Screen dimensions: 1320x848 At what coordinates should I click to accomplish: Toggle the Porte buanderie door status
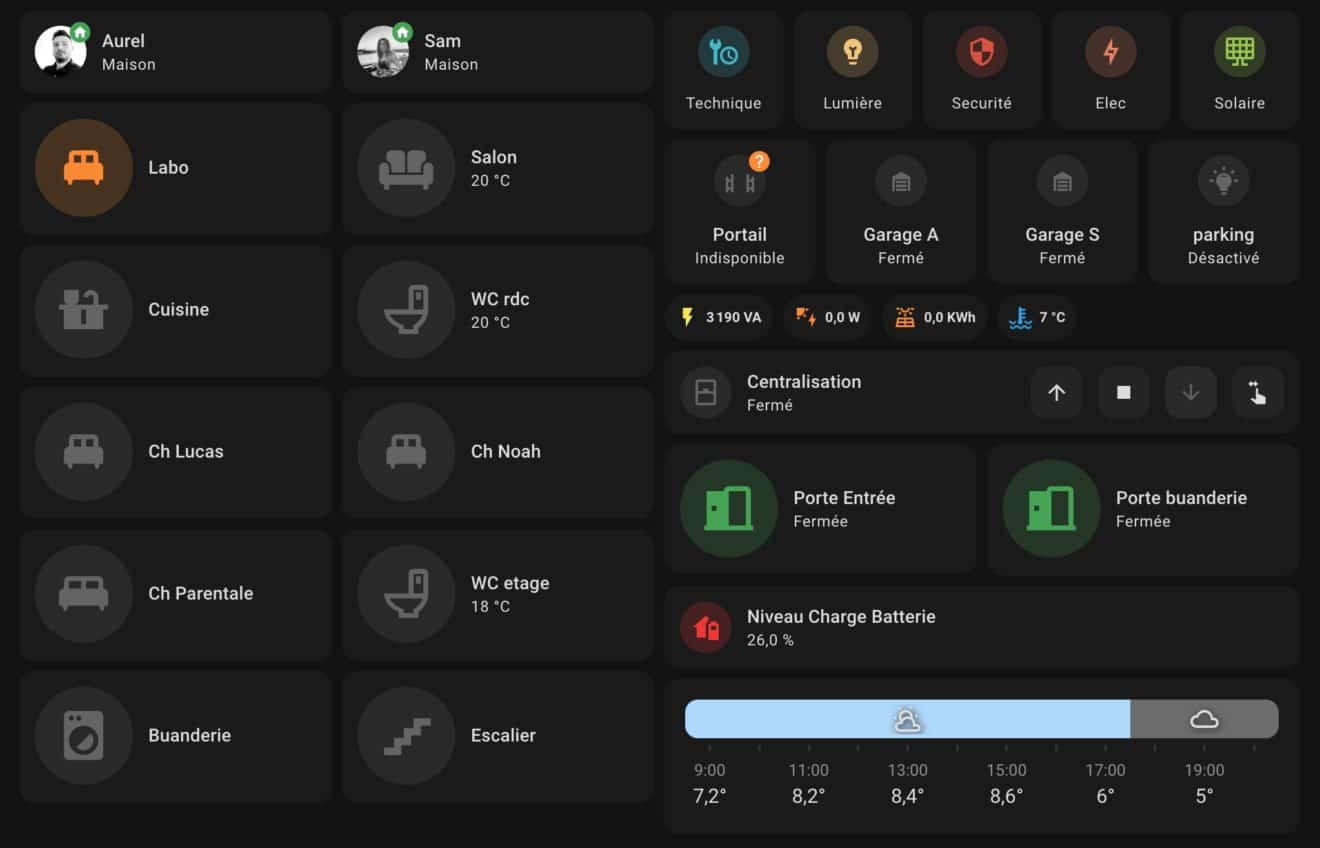click(x=1143, y=508)
